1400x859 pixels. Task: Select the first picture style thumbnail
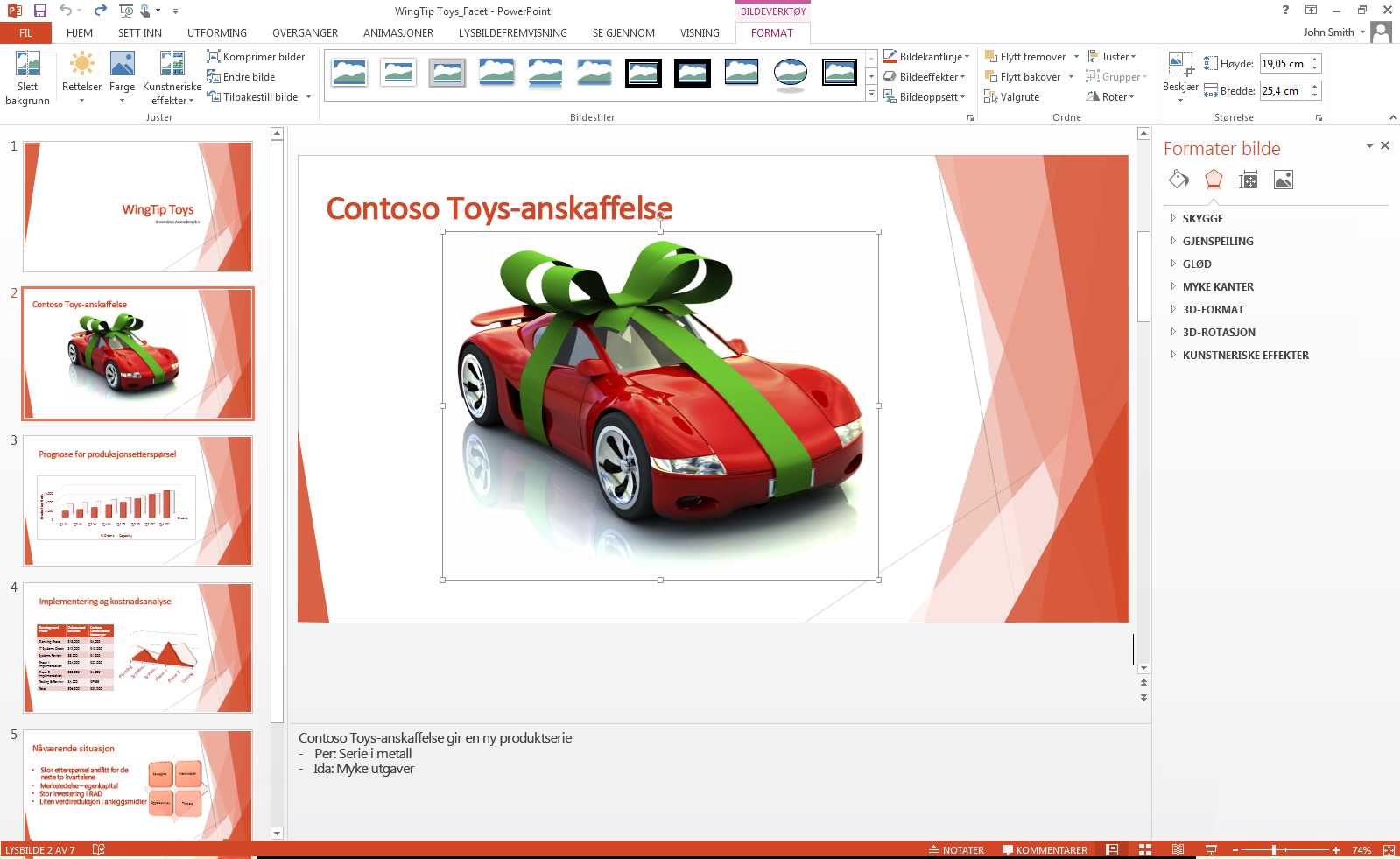349,73
